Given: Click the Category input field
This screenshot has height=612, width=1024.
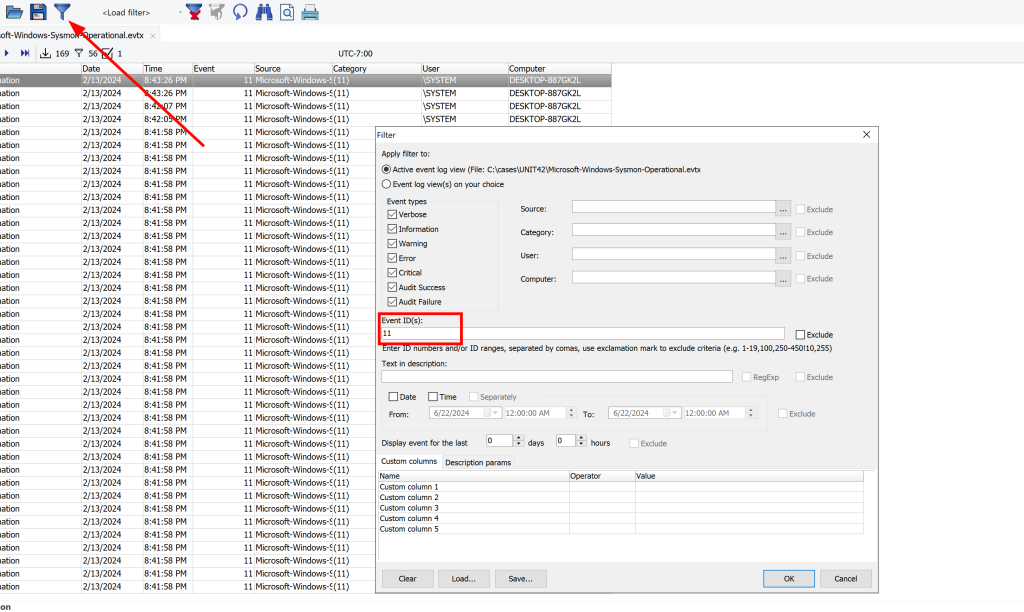Looking at the screenshot, I should [x=673, y=230].
